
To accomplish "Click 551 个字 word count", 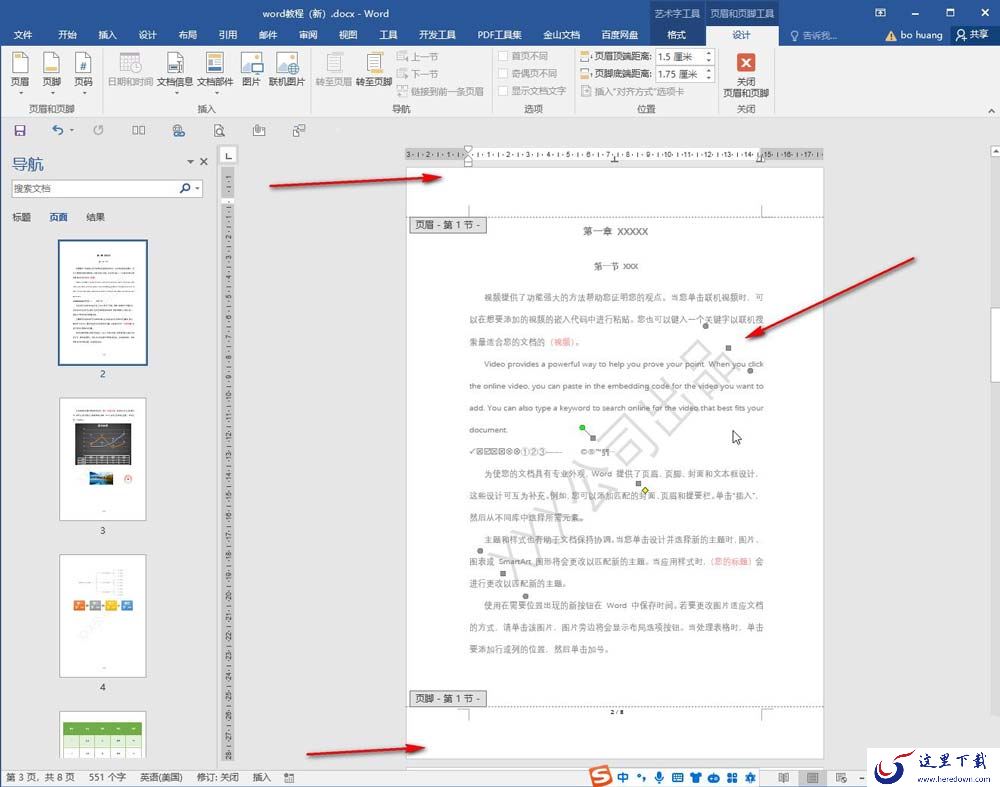I will [x=107, y=777].
